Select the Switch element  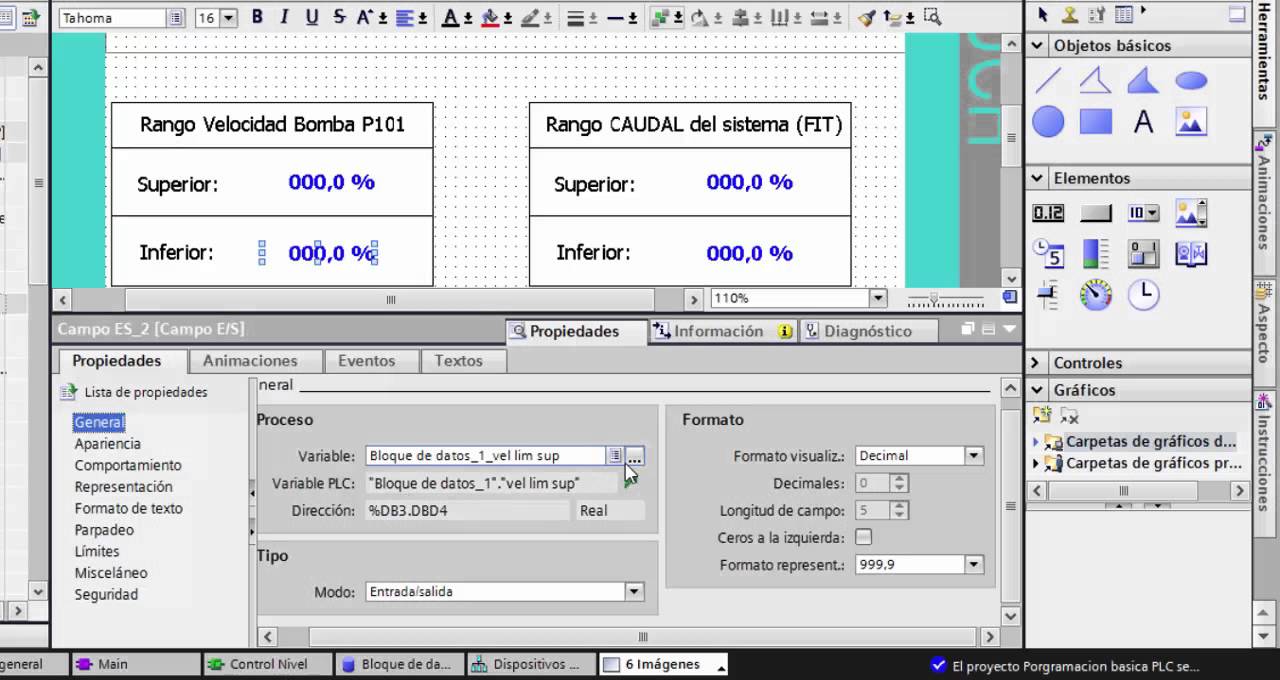pyautogui.click(x=1143, y=254)
